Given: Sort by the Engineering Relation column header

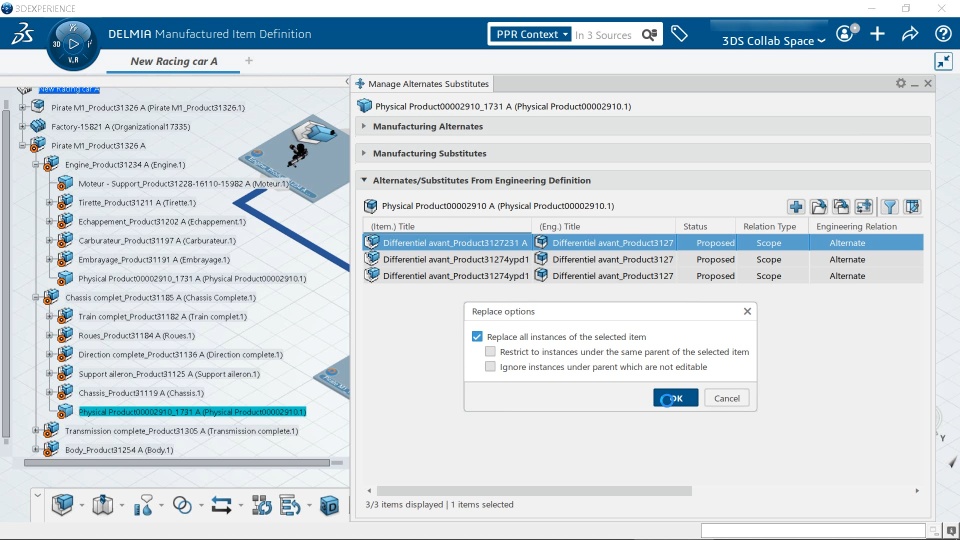Looking at the screenshot, I should 857,227.
